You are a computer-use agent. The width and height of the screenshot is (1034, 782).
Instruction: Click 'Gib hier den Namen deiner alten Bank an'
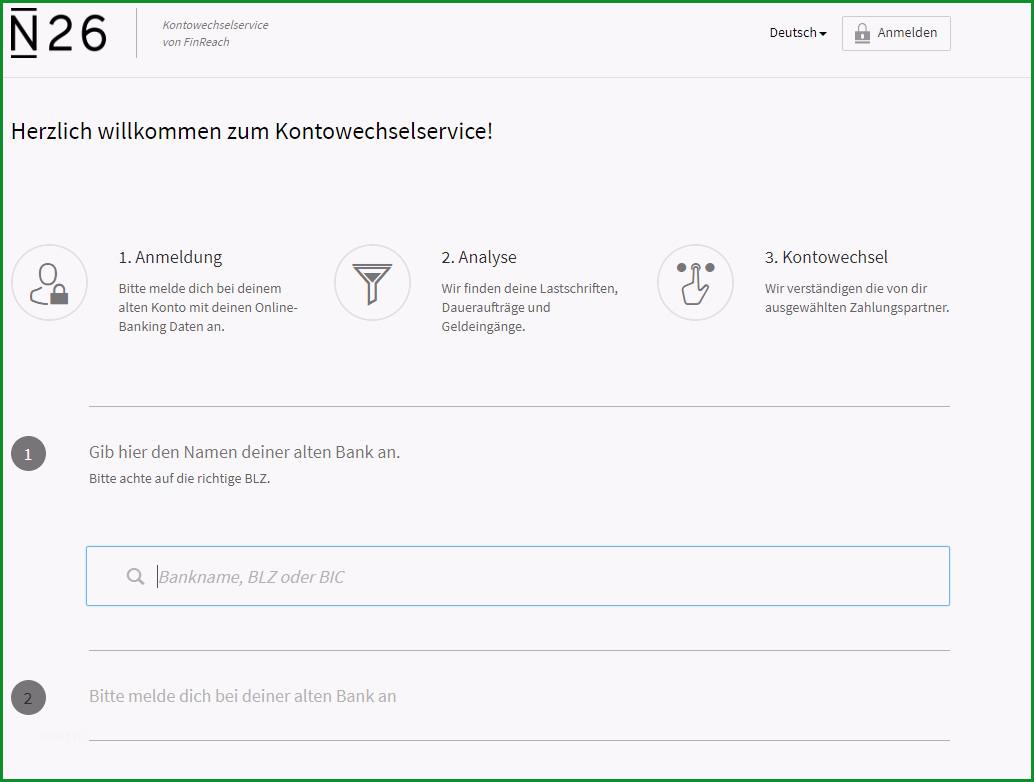coord(245,452)
